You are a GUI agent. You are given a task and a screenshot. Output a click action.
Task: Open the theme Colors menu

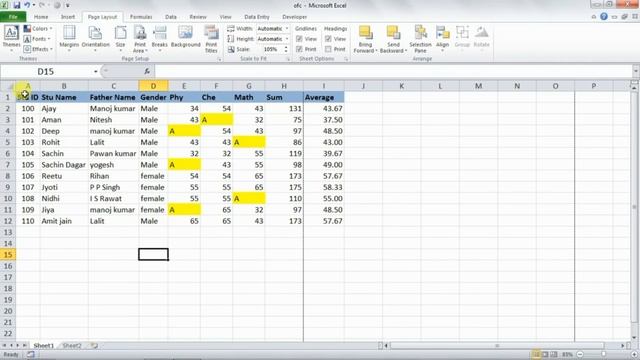pos(38,29)
